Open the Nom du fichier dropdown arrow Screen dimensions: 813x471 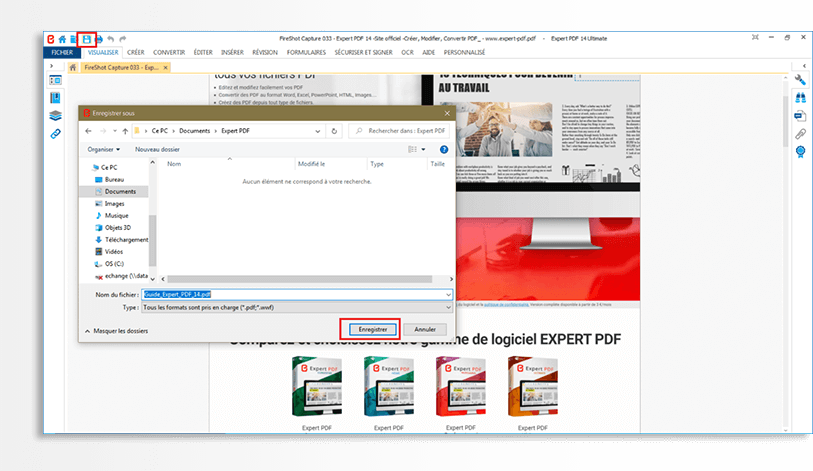click(448, 295)
